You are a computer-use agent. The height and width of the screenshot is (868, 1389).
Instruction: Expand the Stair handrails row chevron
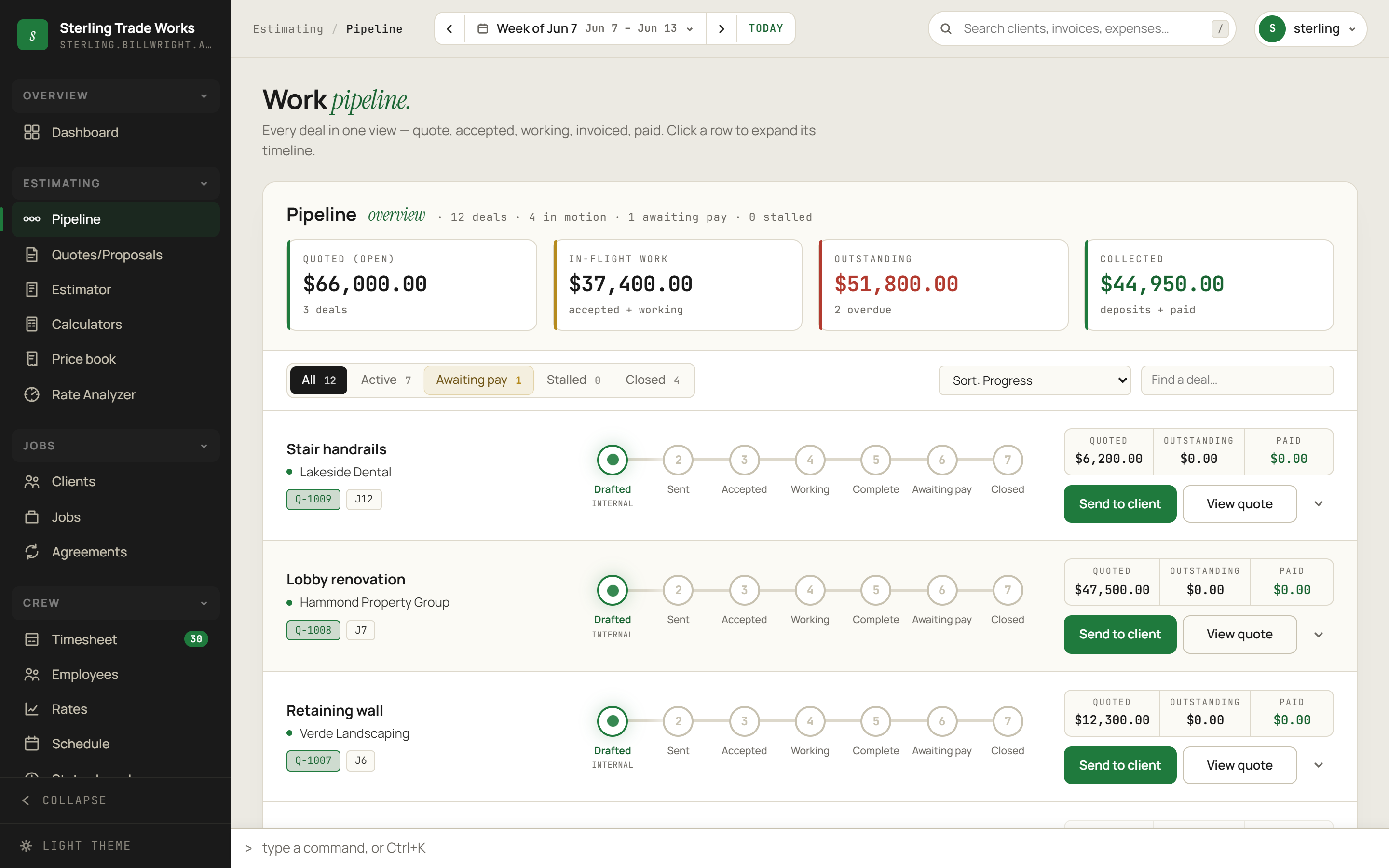(x=1319, y=504)
